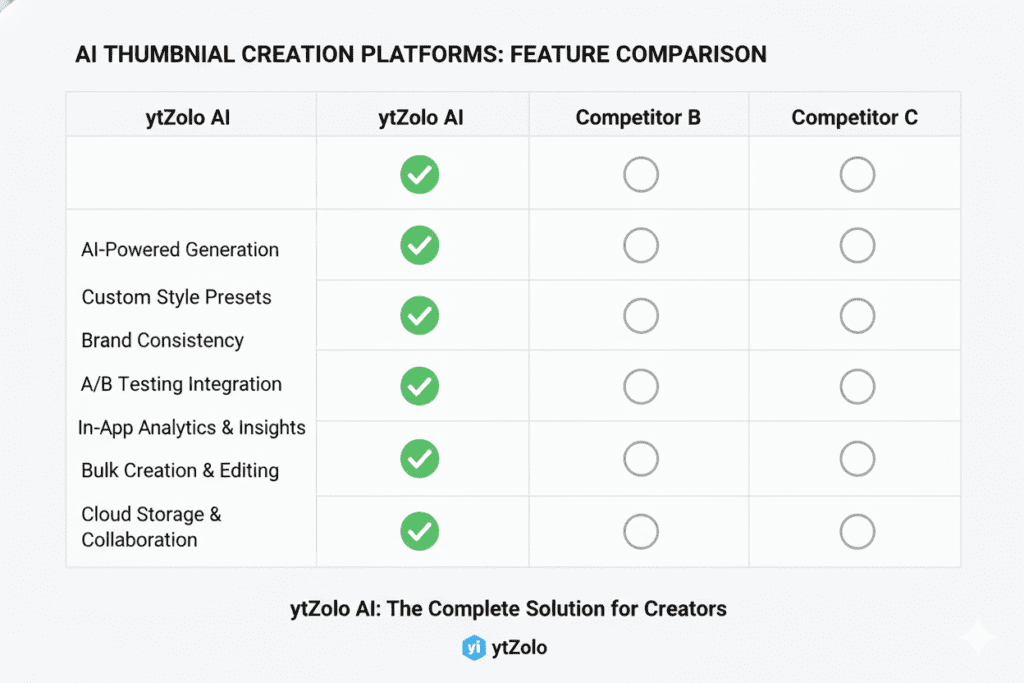Select Competitor B circle for Cloud Storage & Collaboration
The image size is (1024, 683).
(641, 531)
